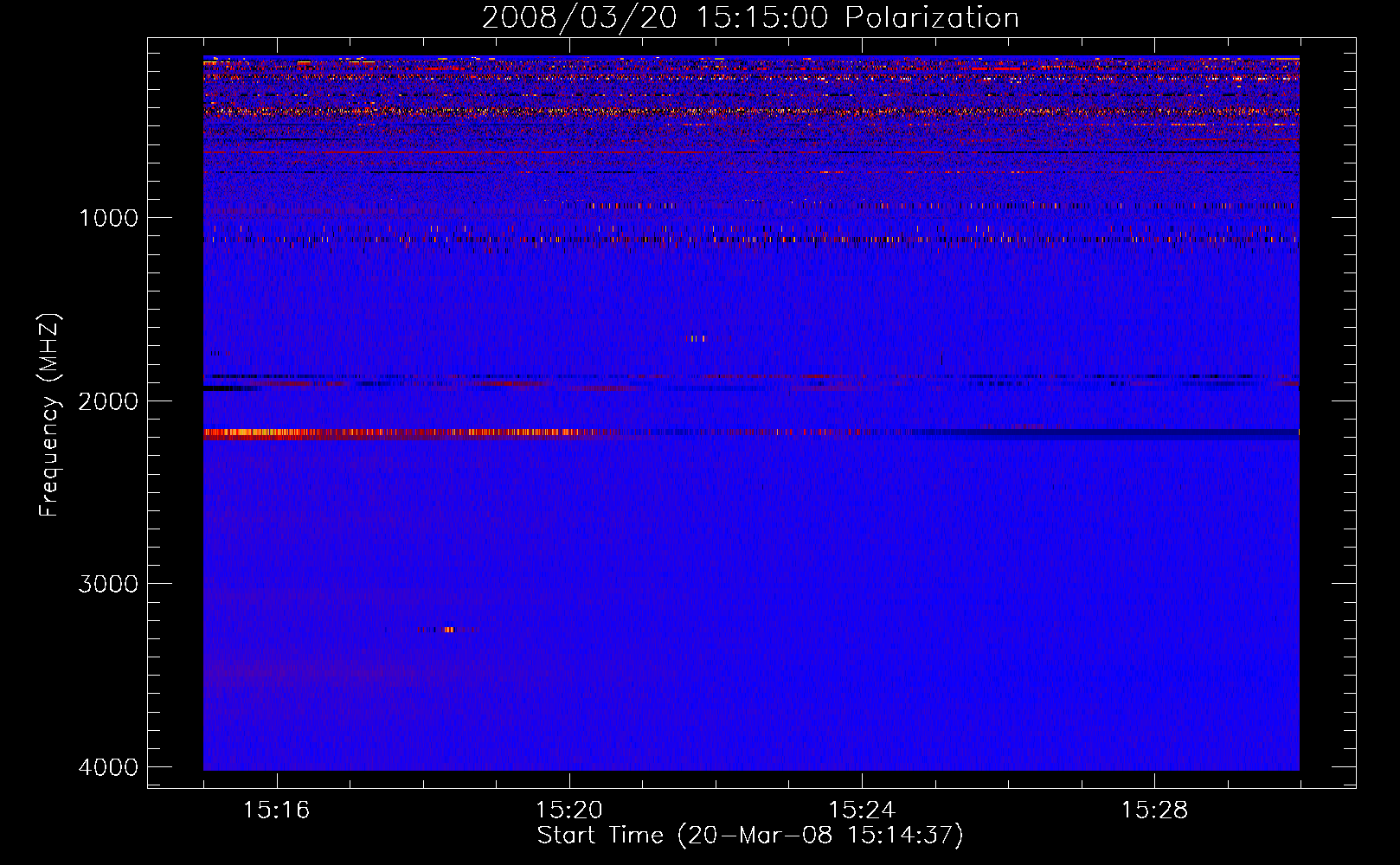Click the 2000 frequency tick label
This screenshot has width=1400, height=865.
(108, 401)
